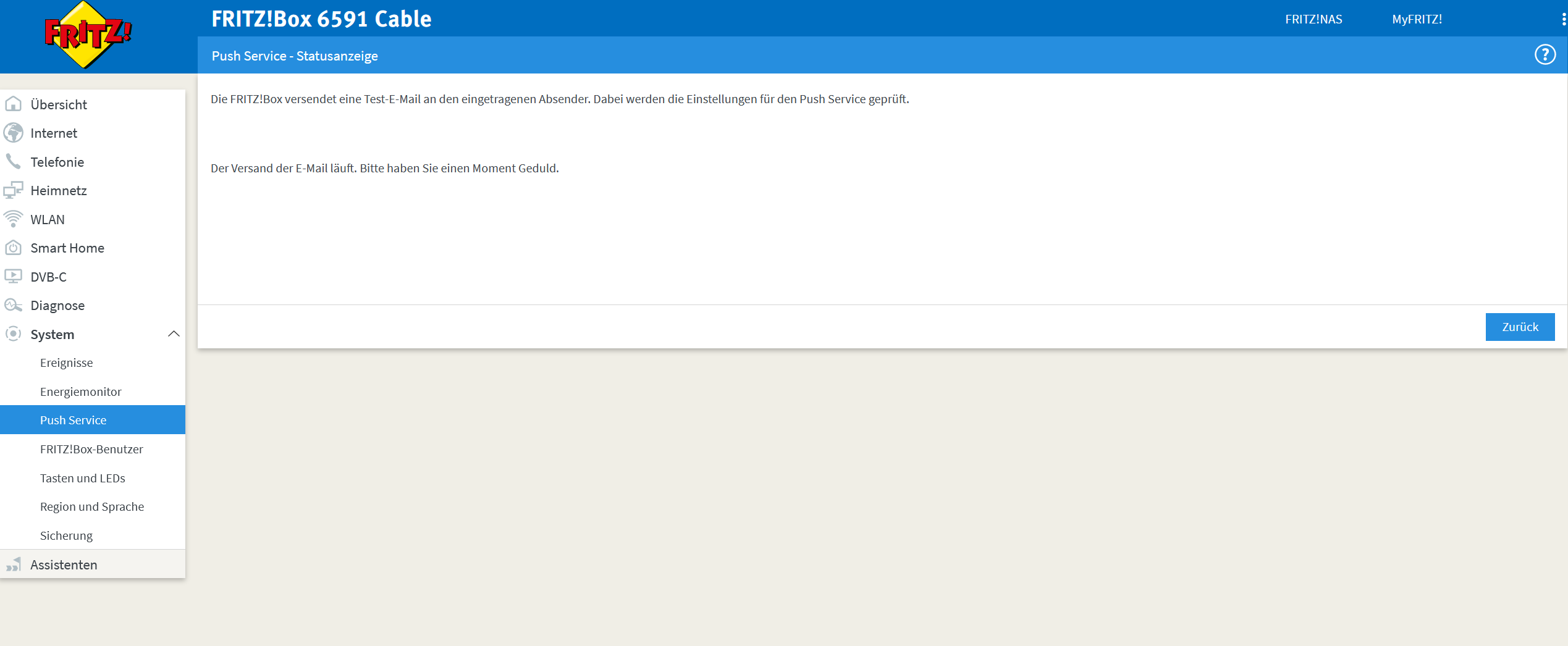1568x646 pixels.
Task: Open Assistenten menu entry
Action: 93,564
